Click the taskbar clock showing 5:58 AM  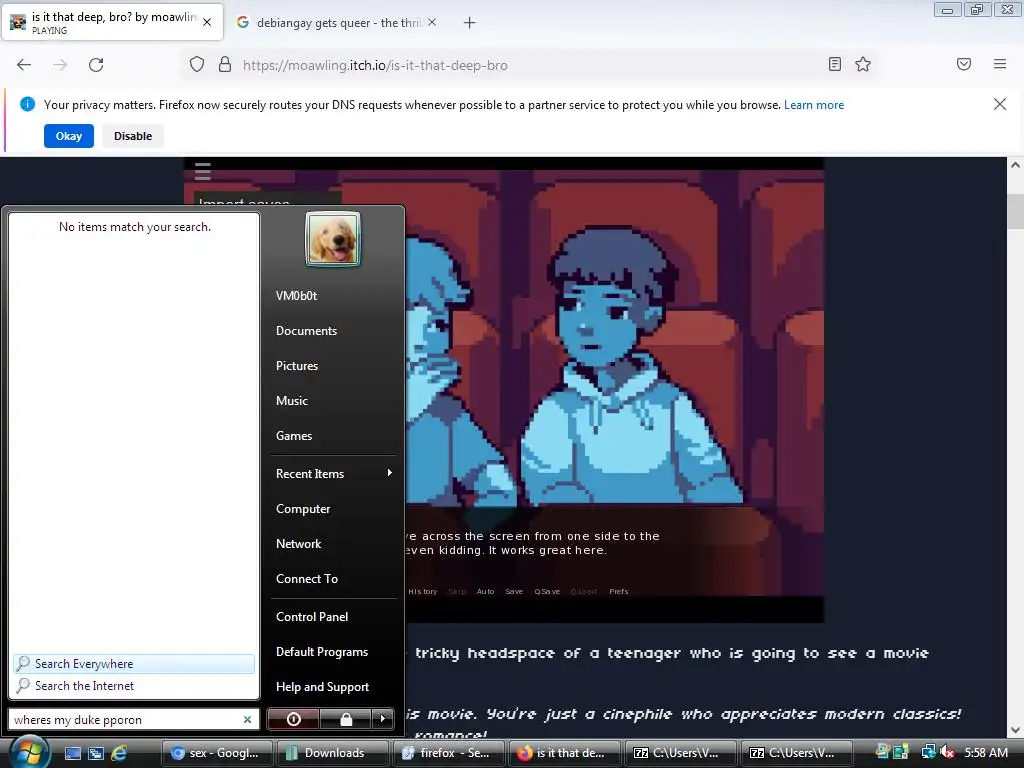(x=986, y=753)
